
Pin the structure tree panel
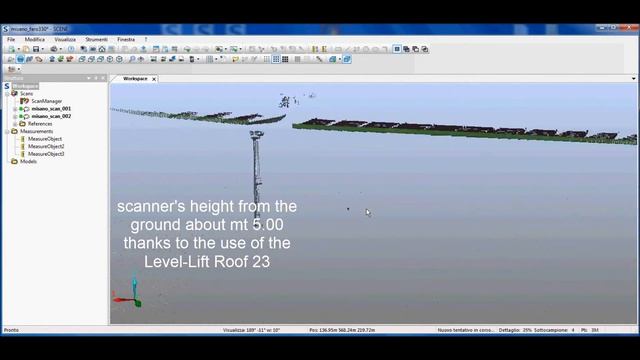(x=96, y=78)
